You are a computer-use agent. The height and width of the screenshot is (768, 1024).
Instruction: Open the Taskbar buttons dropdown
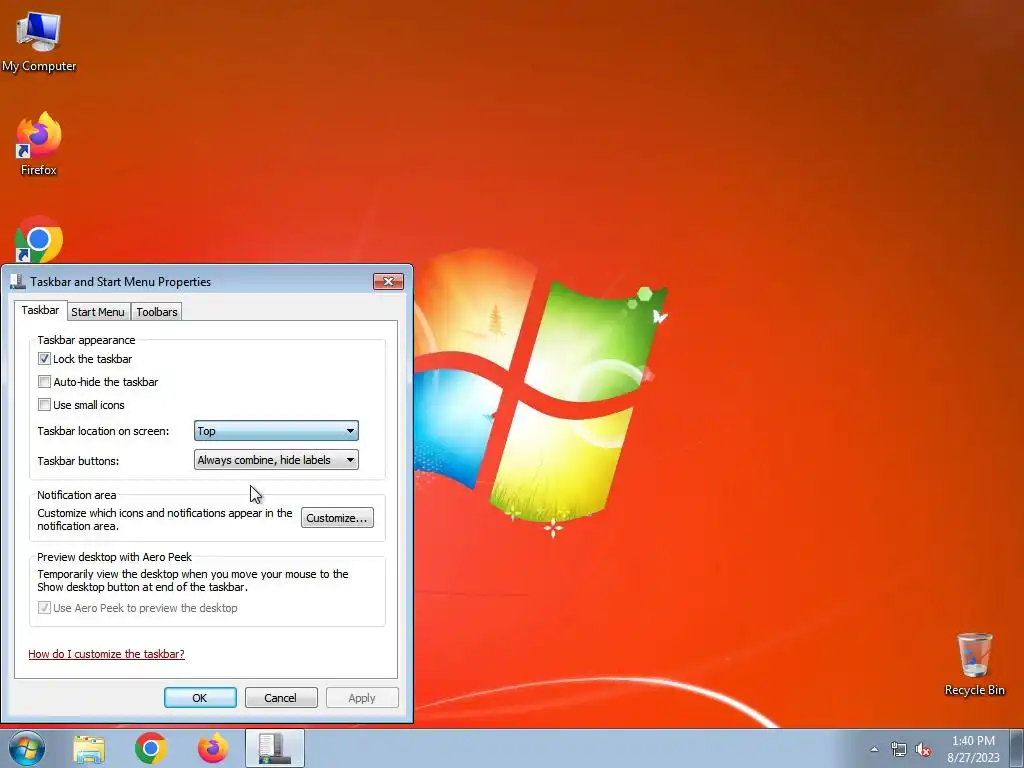pos(276,460)
